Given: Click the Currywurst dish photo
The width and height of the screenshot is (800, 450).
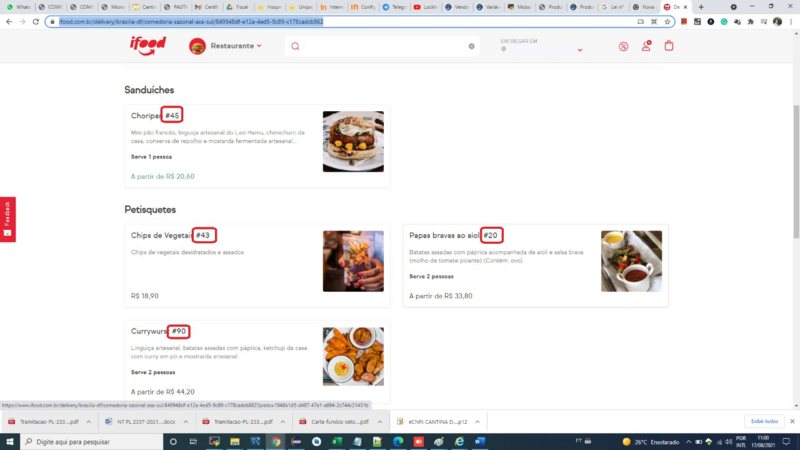Looking at the screenshot, I should [353, 357].
